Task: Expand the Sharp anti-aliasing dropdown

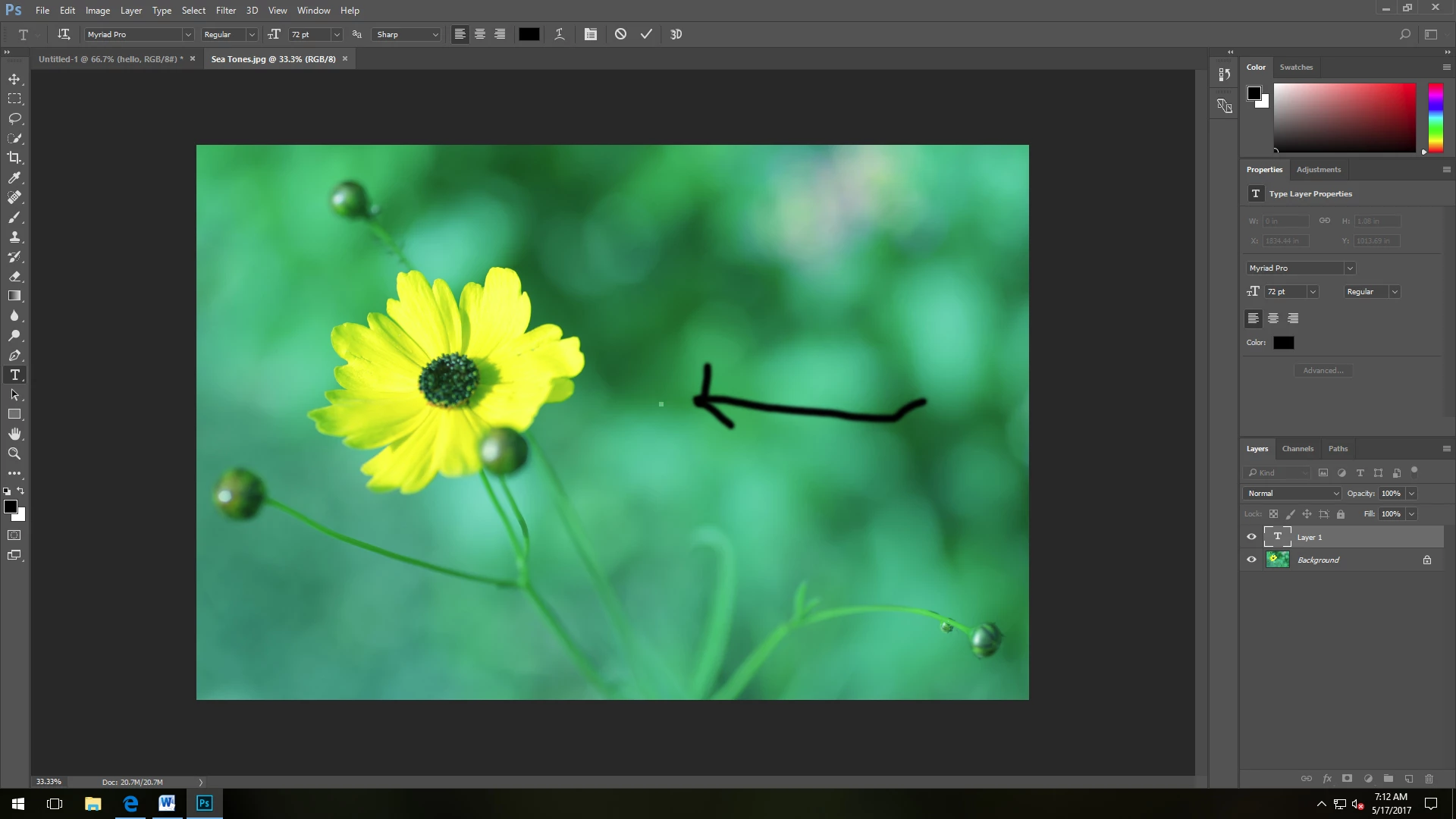Action: point(435,35)
